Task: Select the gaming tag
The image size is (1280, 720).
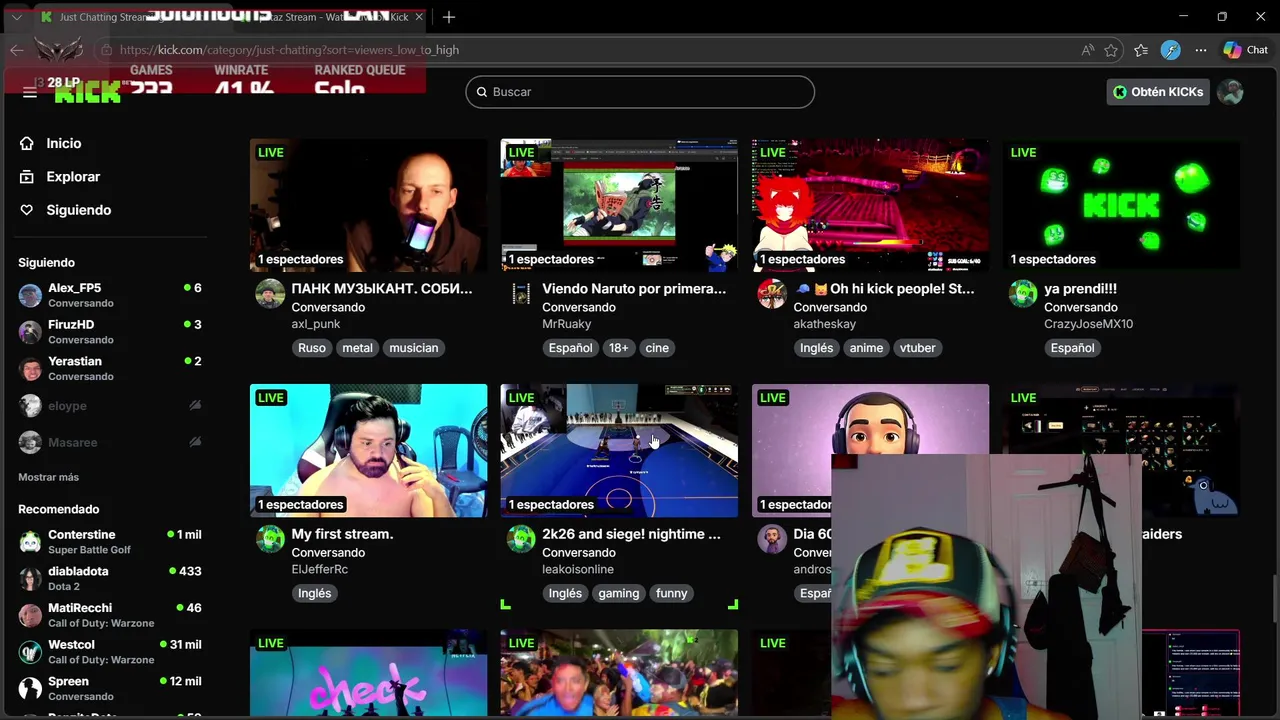Action: [618, 593]
